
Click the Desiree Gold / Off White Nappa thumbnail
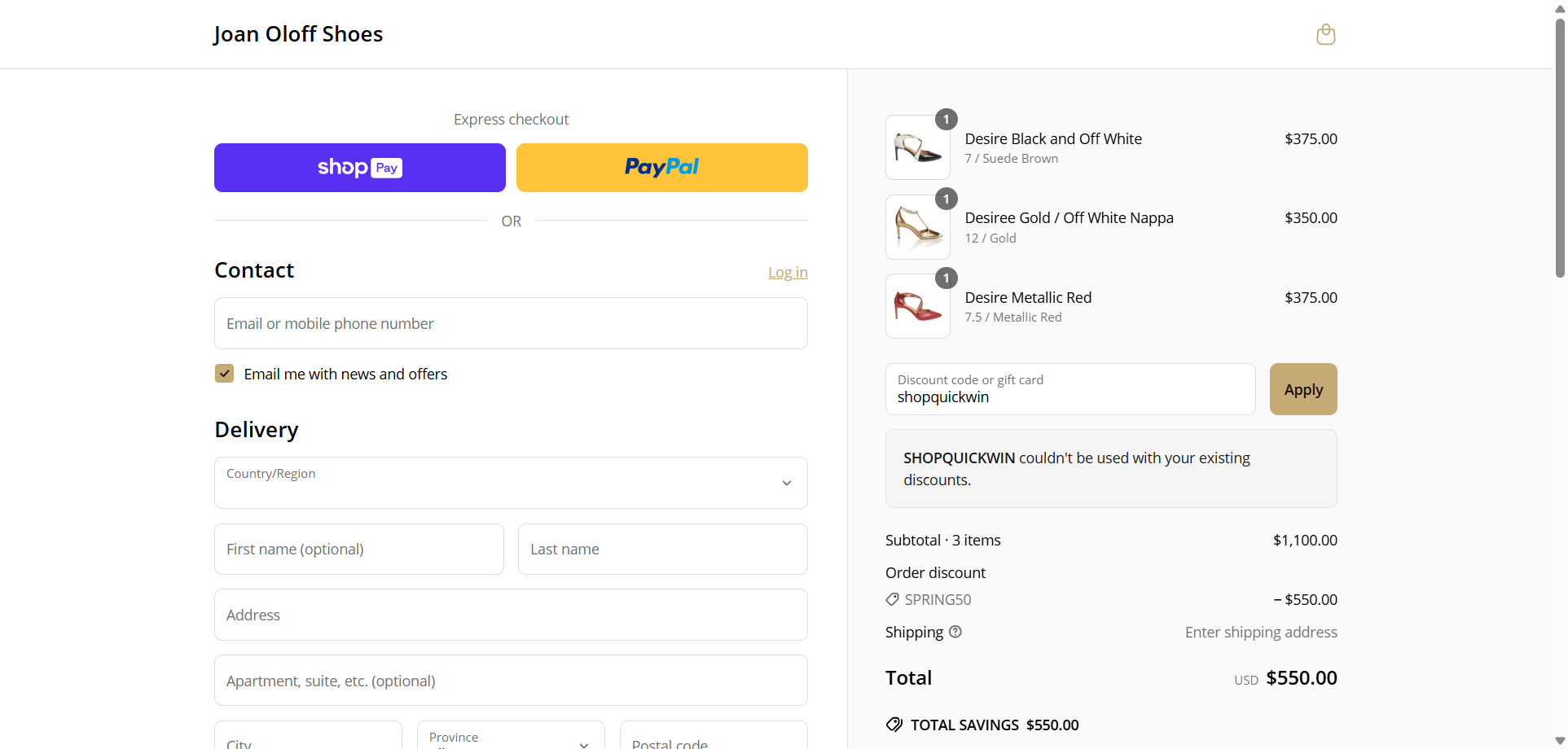coord(918,227)
